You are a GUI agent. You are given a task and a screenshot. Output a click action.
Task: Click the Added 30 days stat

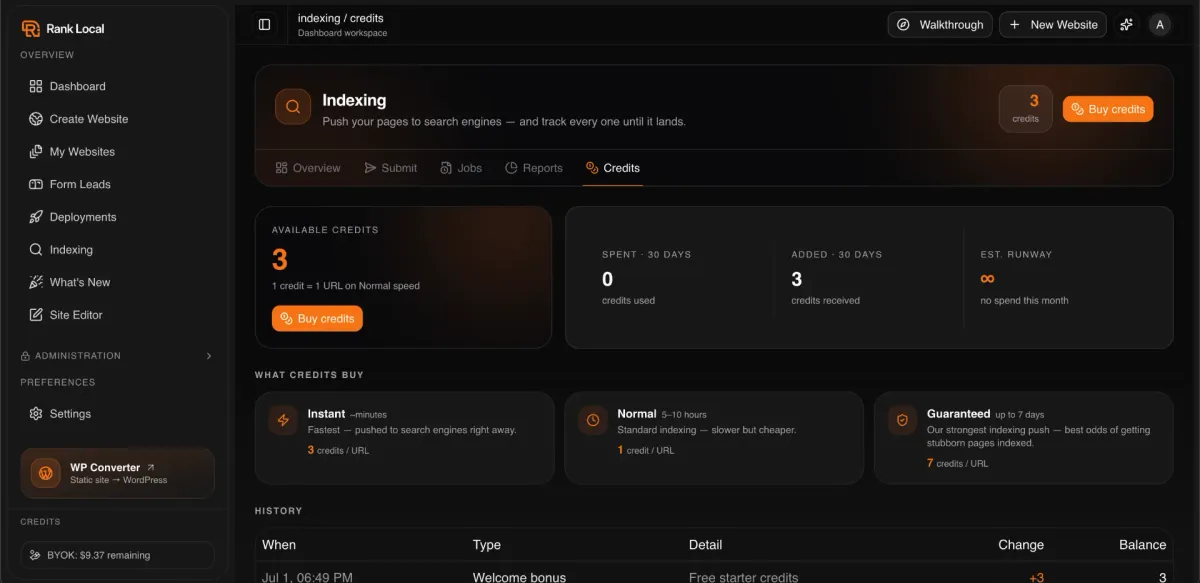pos(837,277)
